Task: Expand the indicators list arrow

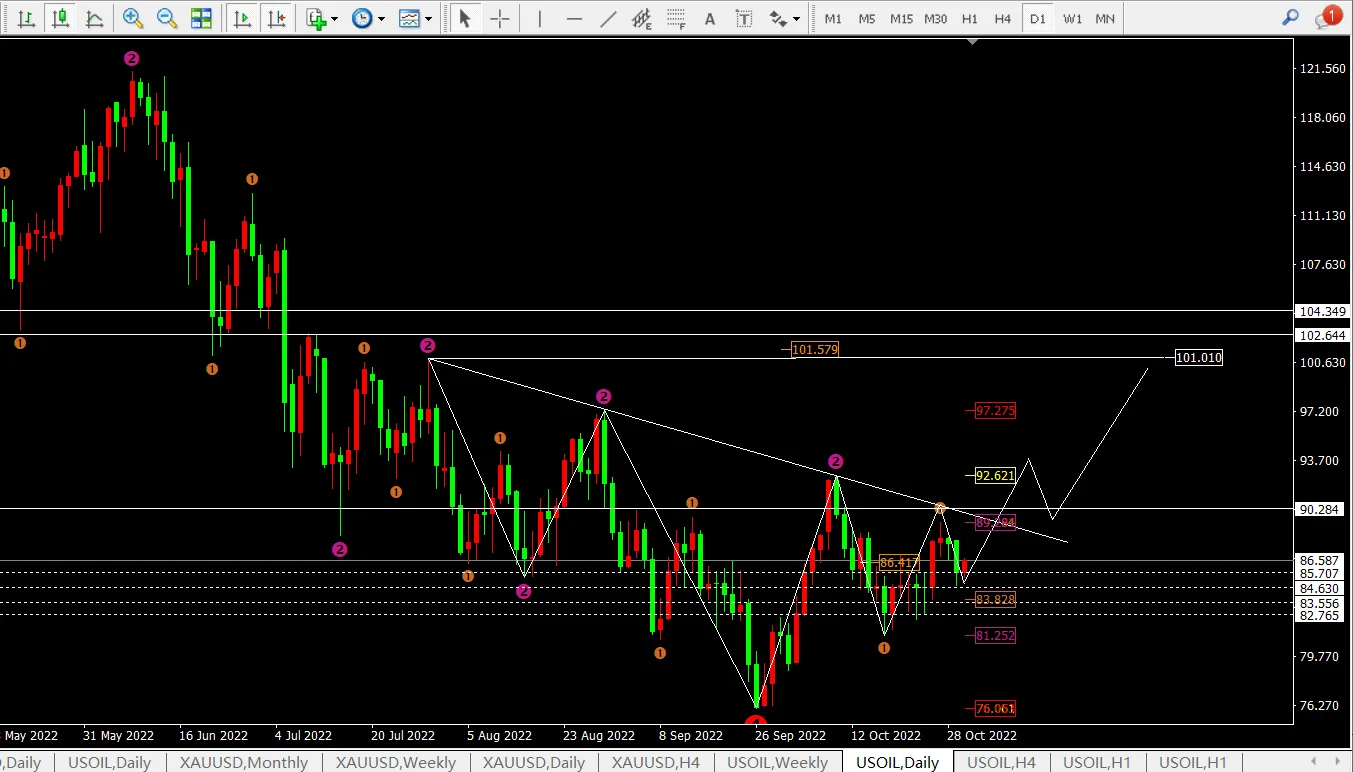Action: 334,19
